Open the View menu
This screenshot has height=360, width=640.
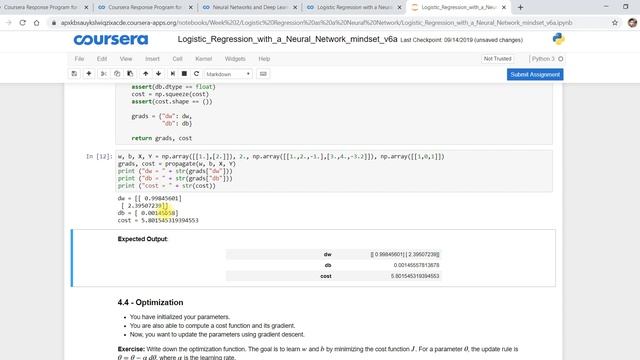click(126, 59)
